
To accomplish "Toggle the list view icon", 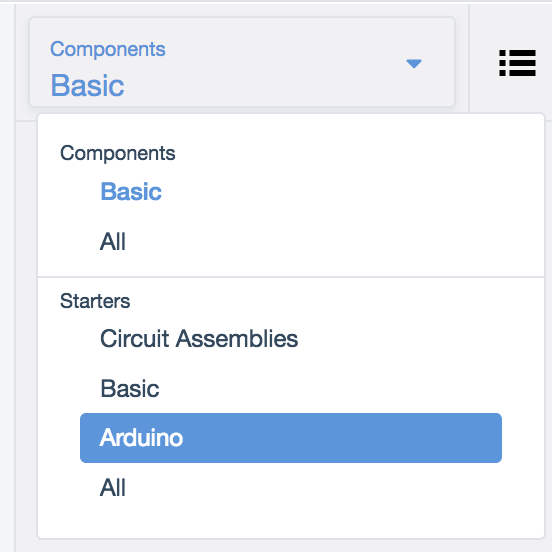I will (517, 63).
